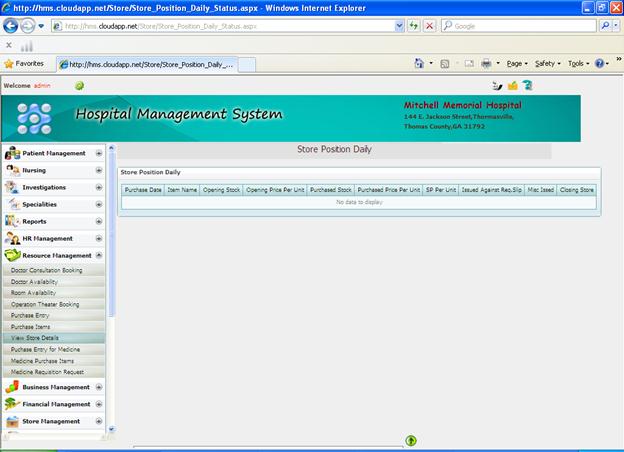Open the Purchase Entry link
The image size is (624, 452).
tap(30, 315)
